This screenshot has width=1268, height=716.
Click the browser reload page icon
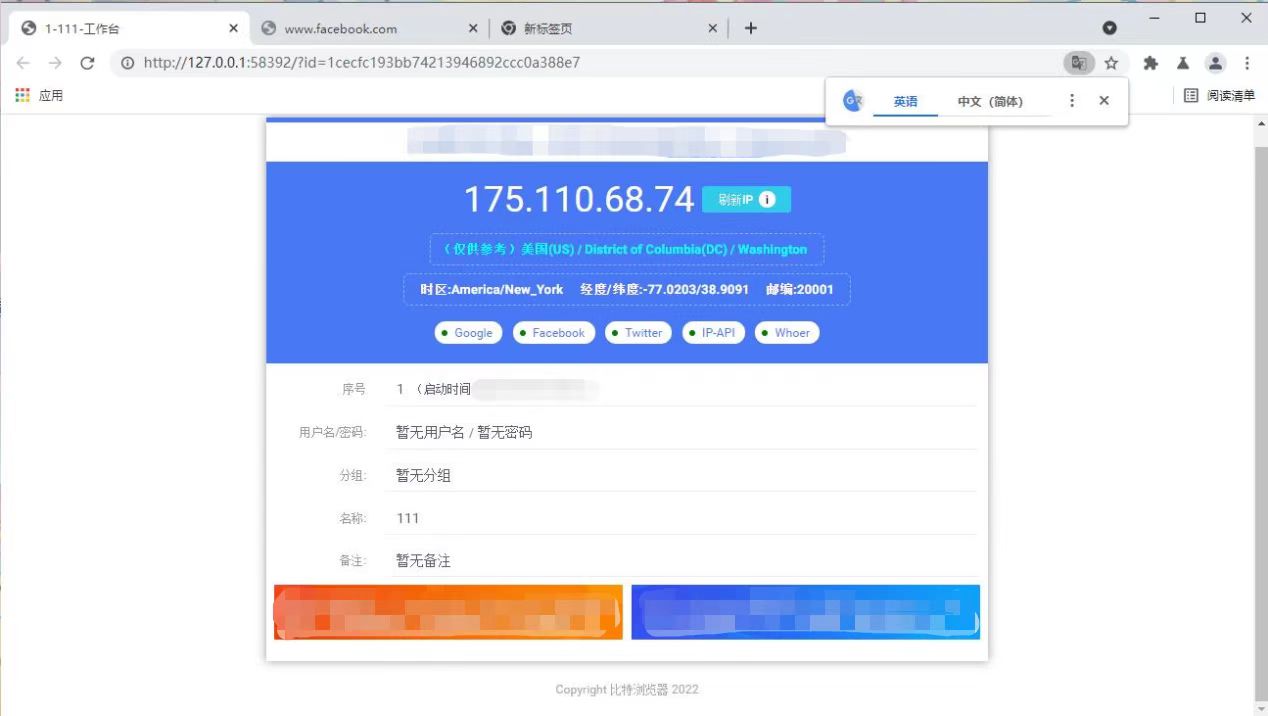(x=87, y=63)
